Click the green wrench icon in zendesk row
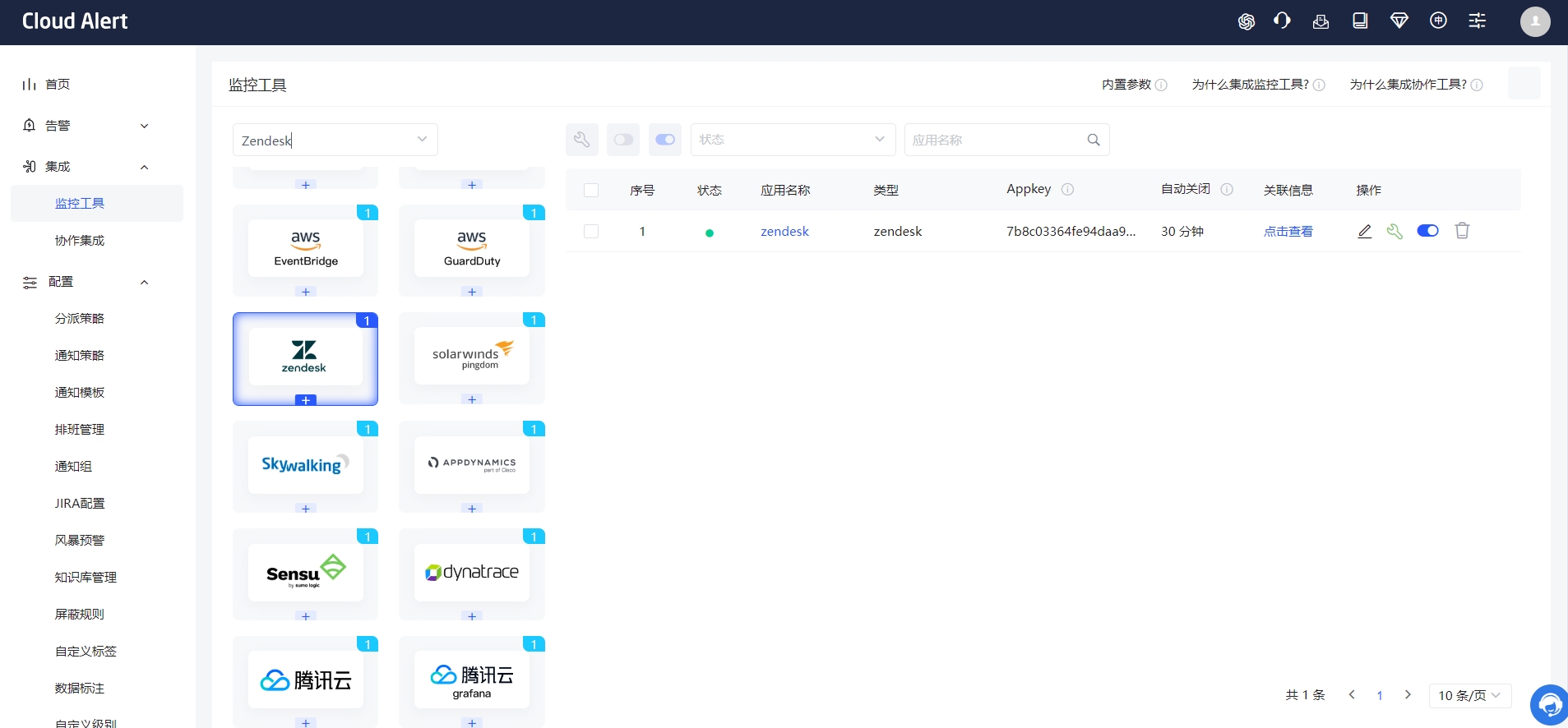This screenshot has height=728, width=1568. (1395, 231)
